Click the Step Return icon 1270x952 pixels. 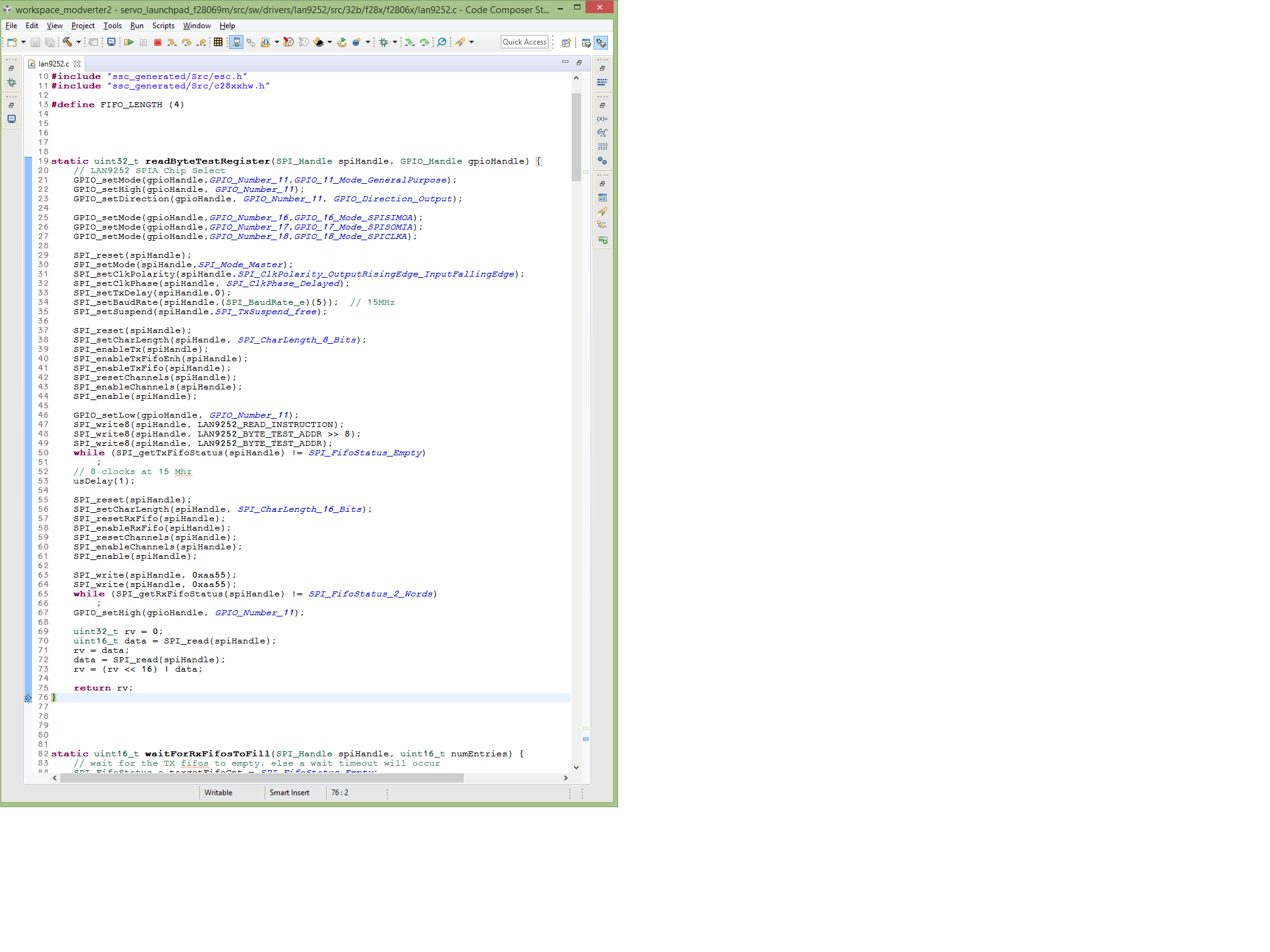click(x=201, y=42)
